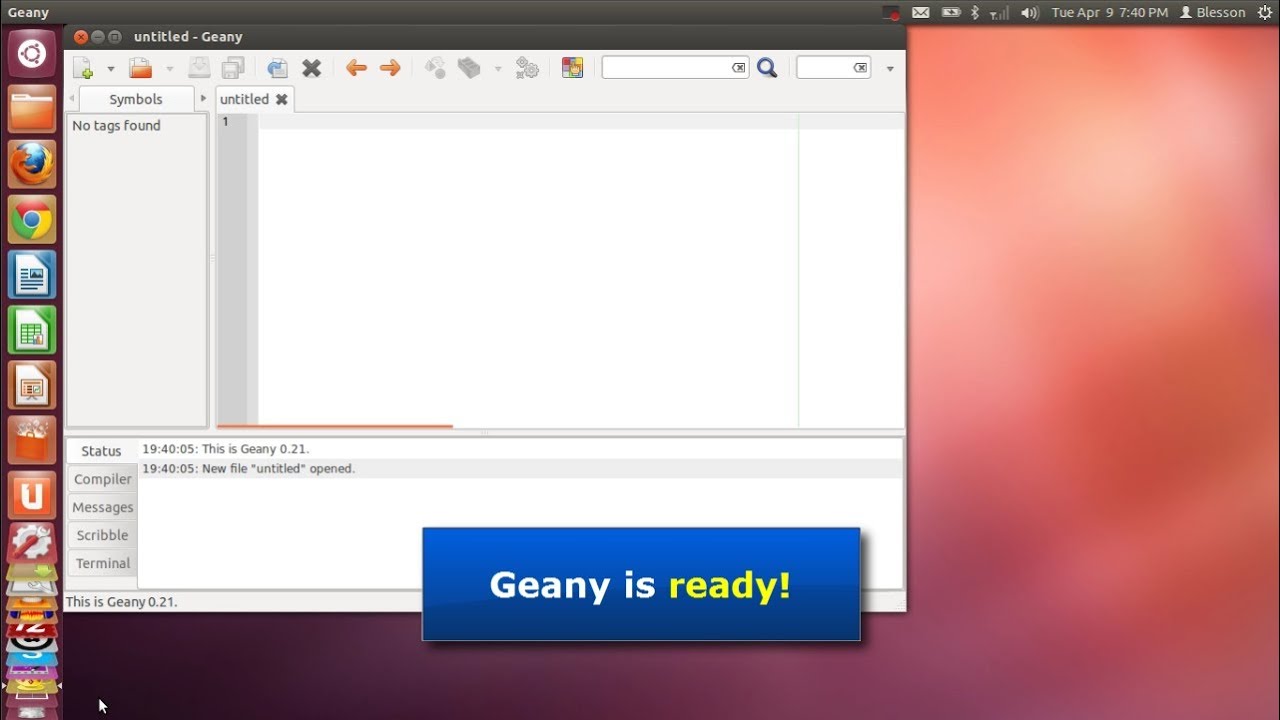
Task: Open System Settings from the dock
Action: pos(32,543)
